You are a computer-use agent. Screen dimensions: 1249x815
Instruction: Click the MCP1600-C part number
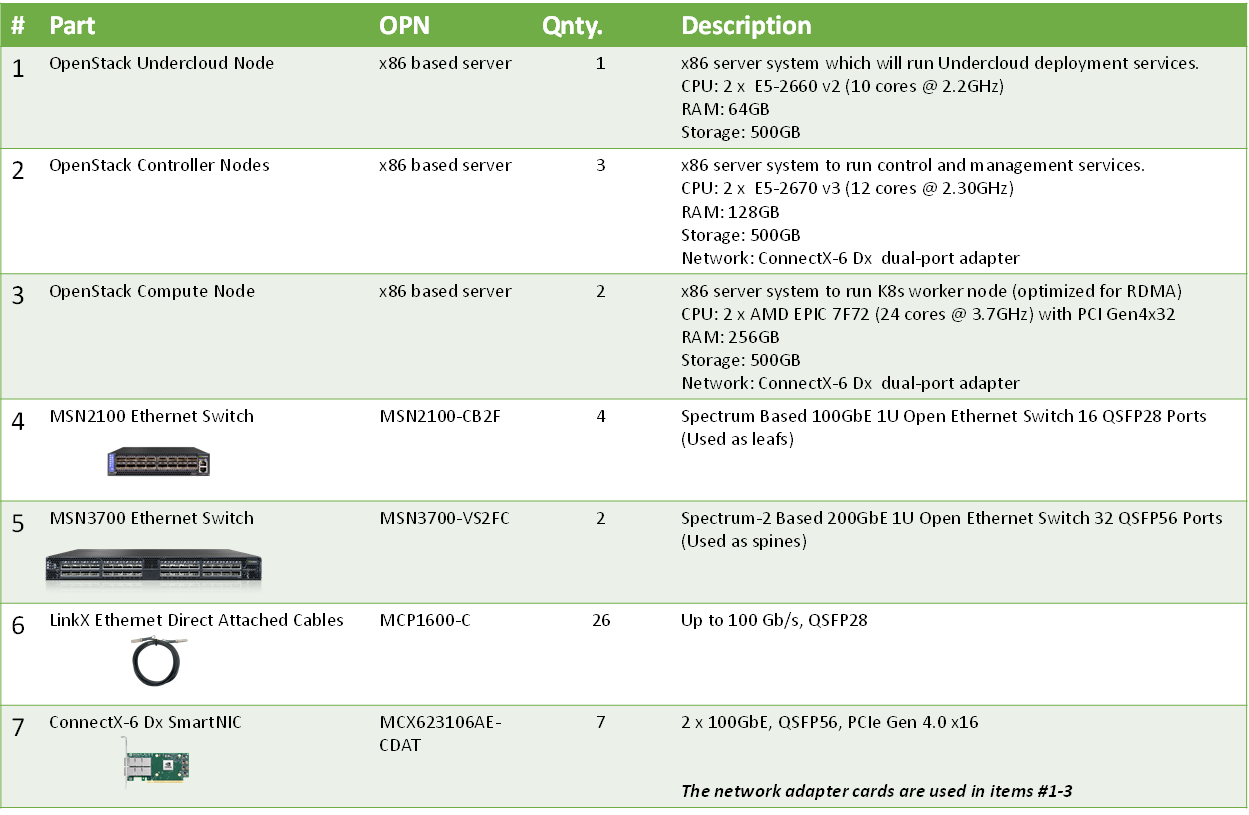[x=425, y=620]
